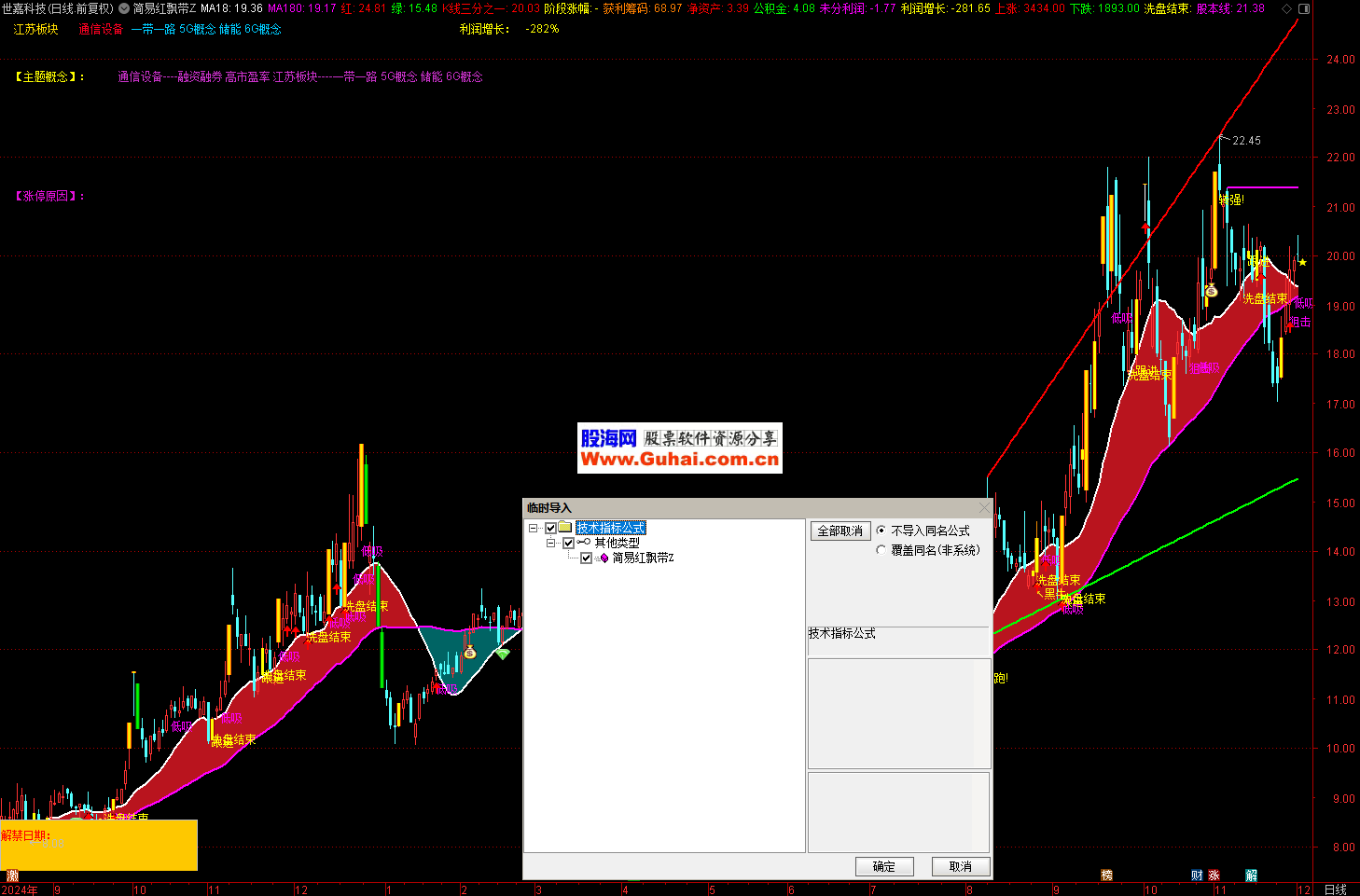Confirm import with the 确定 button
Screen dimensions: 1360x896
point(883,866)
